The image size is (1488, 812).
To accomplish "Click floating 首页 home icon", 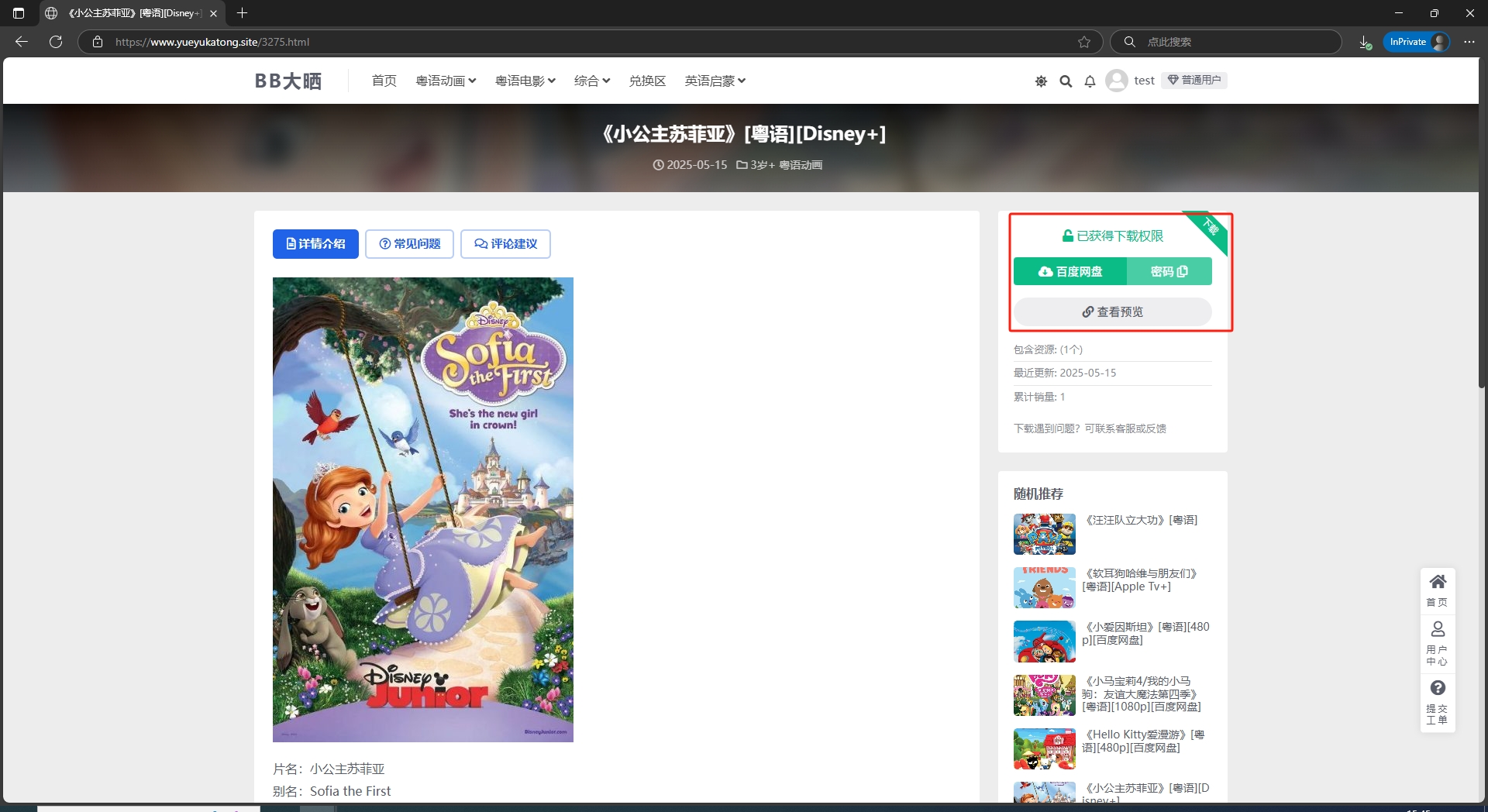I will point(1438,590).
